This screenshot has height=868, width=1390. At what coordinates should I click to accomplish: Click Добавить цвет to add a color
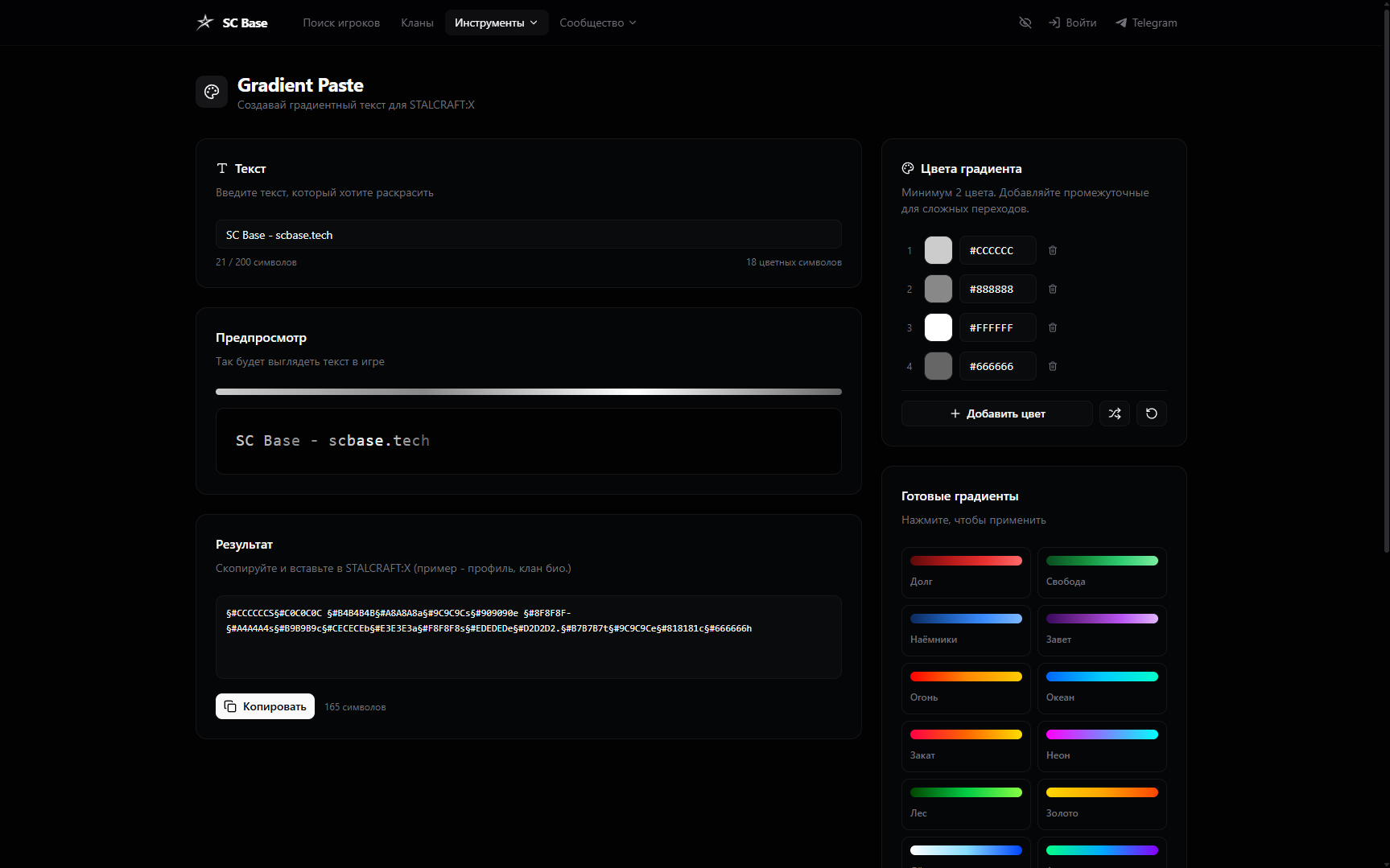tap(997, 413)
